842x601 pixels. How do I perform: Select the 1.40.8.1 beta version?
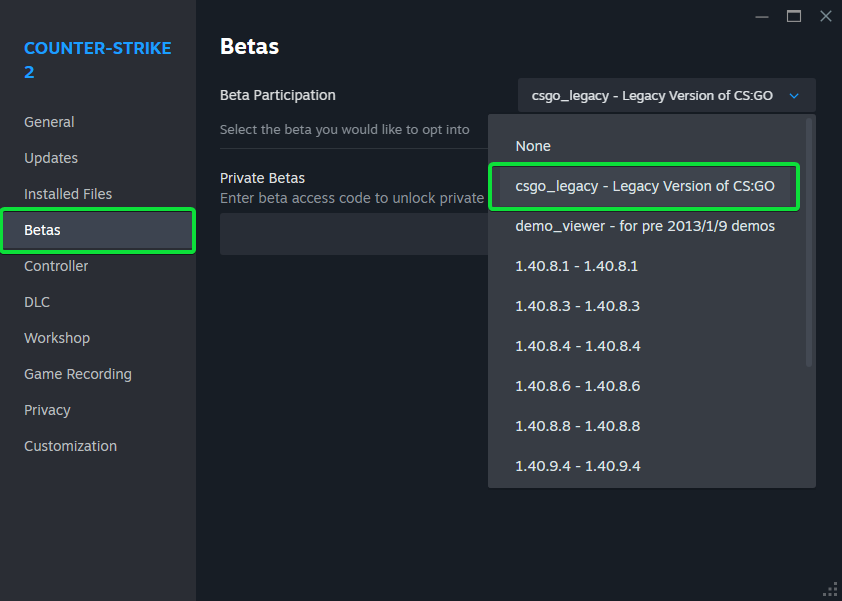(x=576, y=266)
